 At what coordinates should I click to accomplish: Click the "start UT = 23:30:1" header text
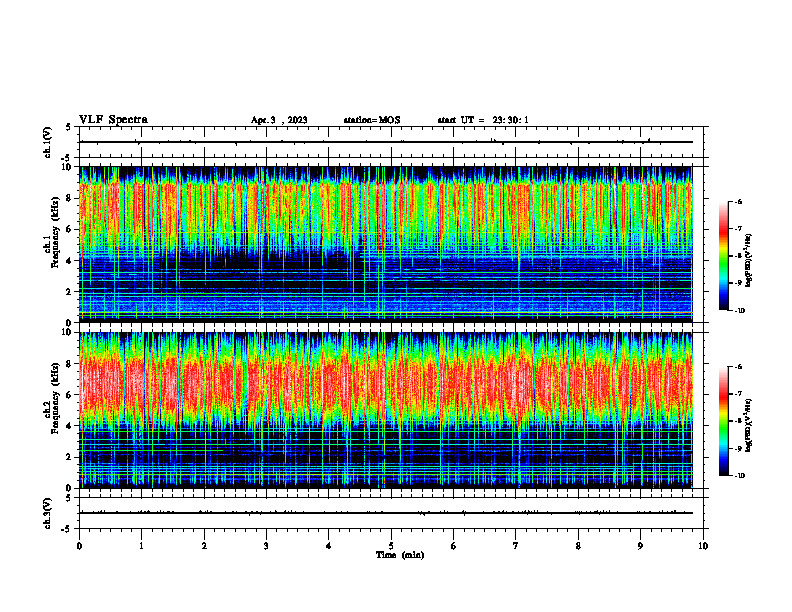(483, 120)
